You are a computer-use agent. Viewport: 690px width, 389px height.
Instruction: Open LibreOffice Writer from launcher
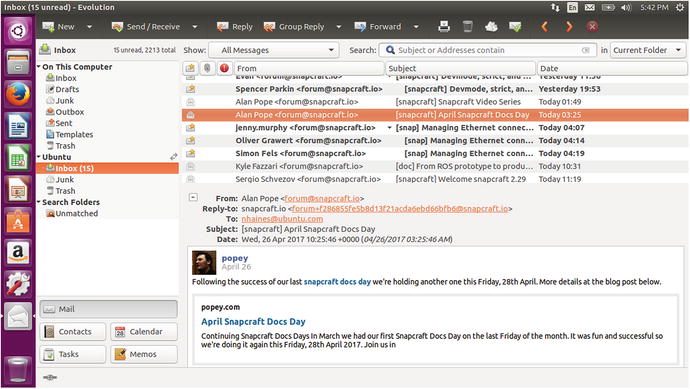(18, 126)
